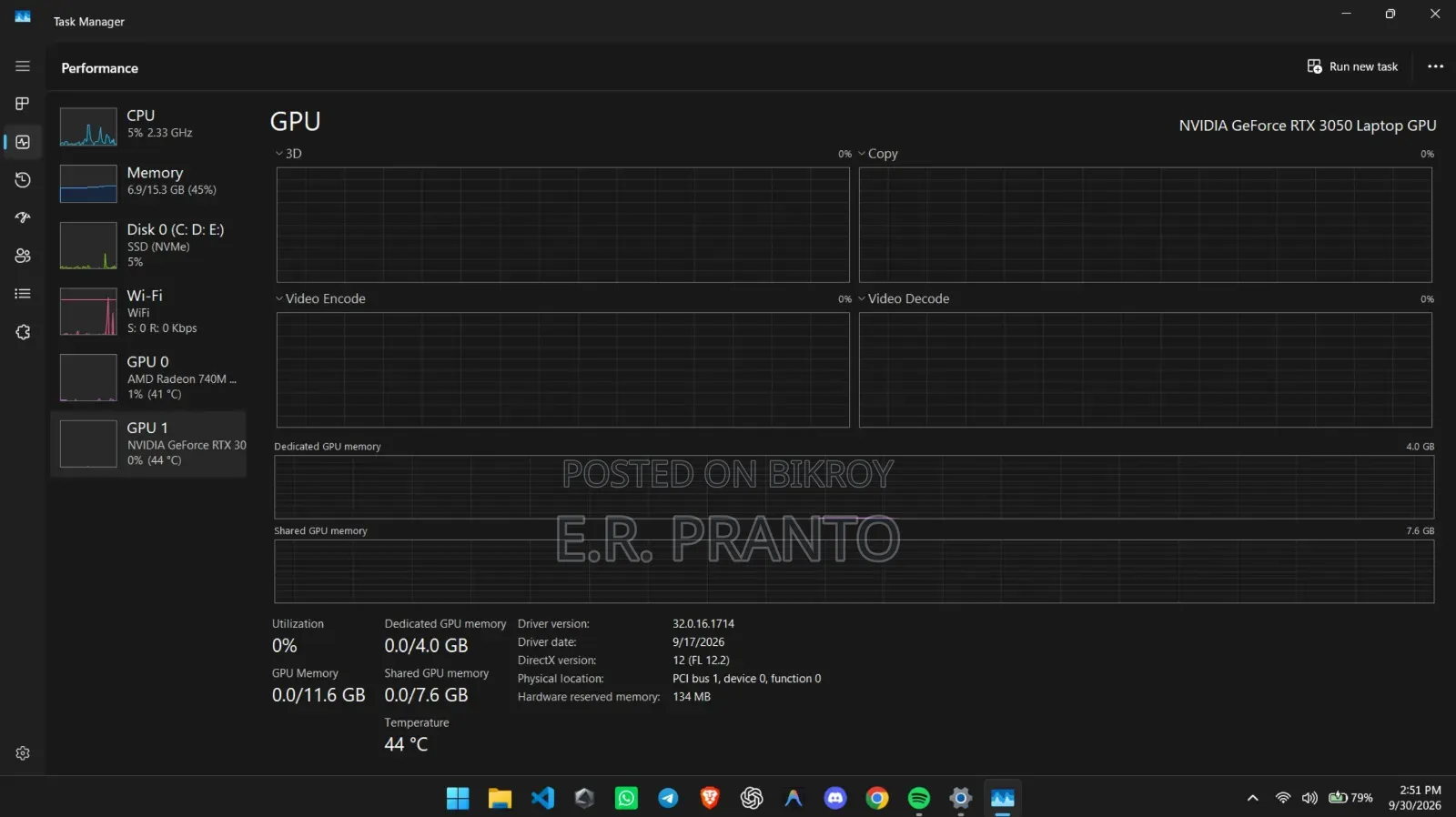
Task: Select the Wi-Fi performance entry
Action: point(149,311)
